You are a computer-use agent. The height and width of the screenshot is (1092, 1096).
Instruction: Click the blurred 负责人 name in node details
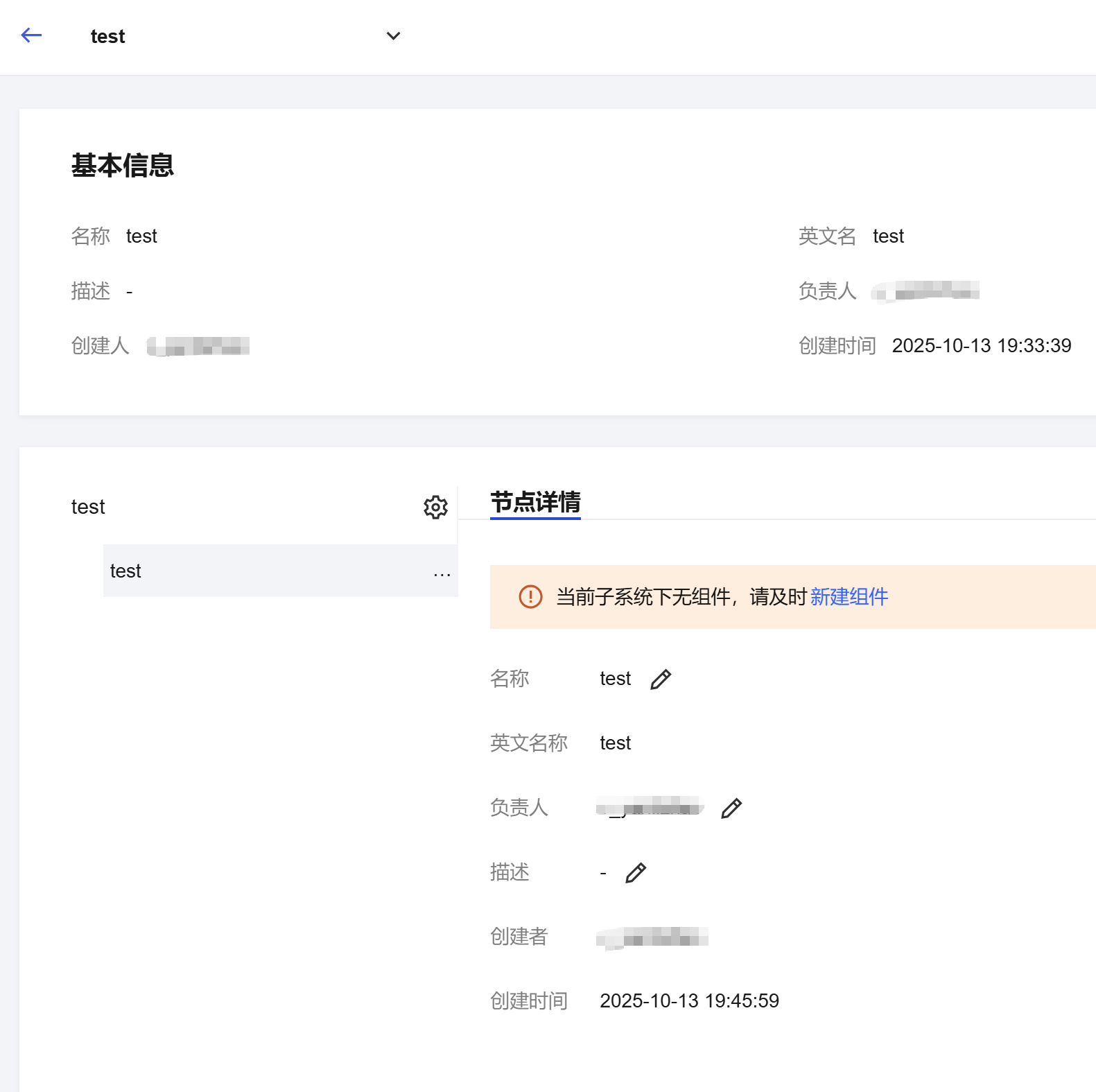coord(650,808)
